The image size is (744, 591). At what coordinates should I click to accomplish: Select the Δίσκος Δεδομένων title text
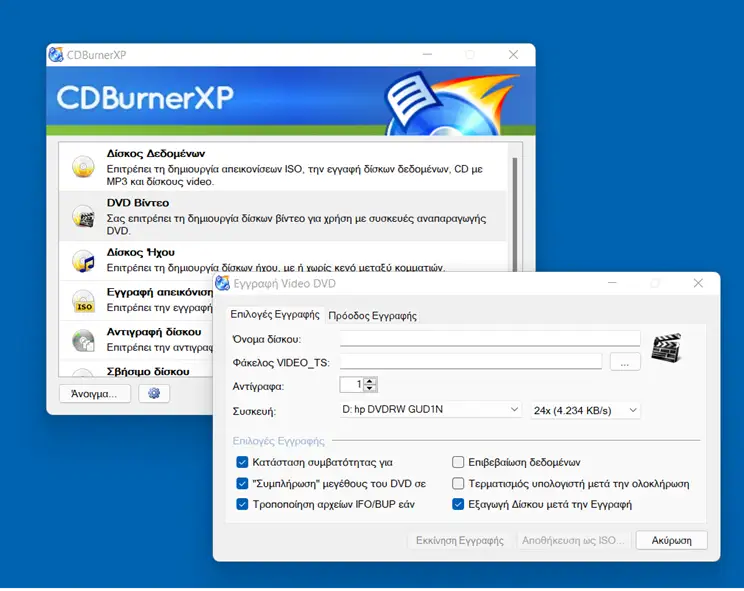[x=156, y=153]
